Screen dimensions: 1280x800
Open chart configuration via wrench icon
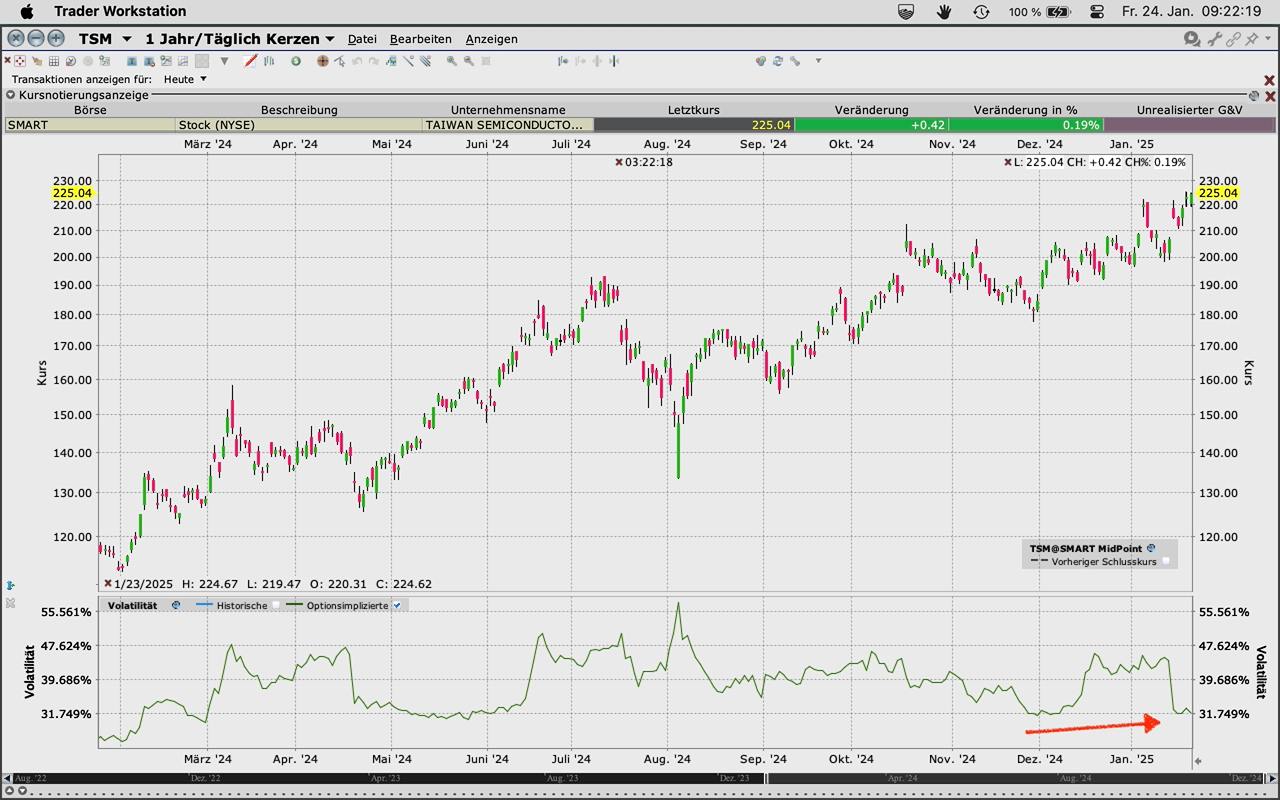[1214, 39]
